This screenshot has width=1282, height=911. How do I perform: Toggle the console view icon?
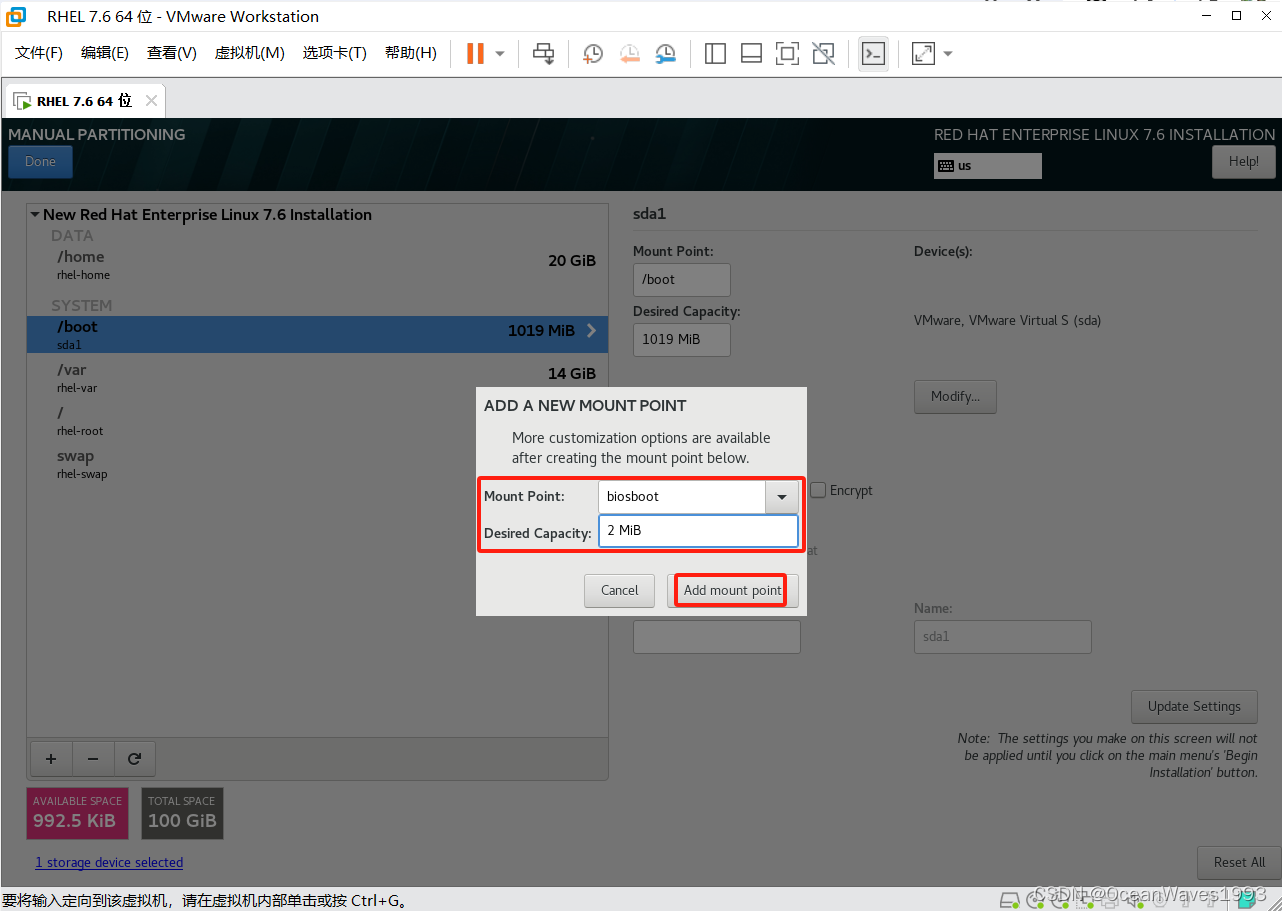873,53
